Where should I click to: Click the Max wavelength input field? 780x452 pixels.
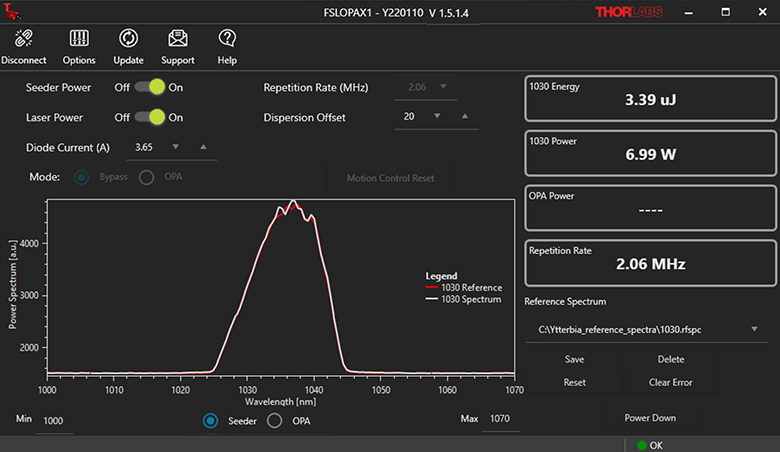click(x=501, y=419)
